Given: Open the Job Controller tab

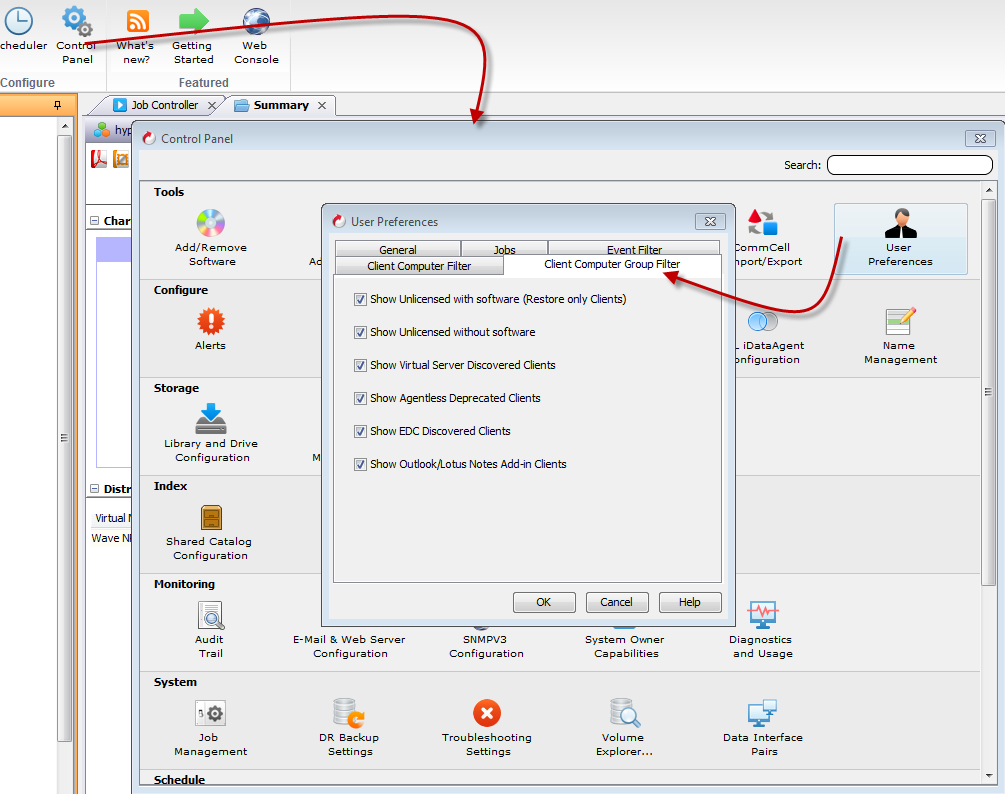Looking at the screenshot, I should 166,104.
